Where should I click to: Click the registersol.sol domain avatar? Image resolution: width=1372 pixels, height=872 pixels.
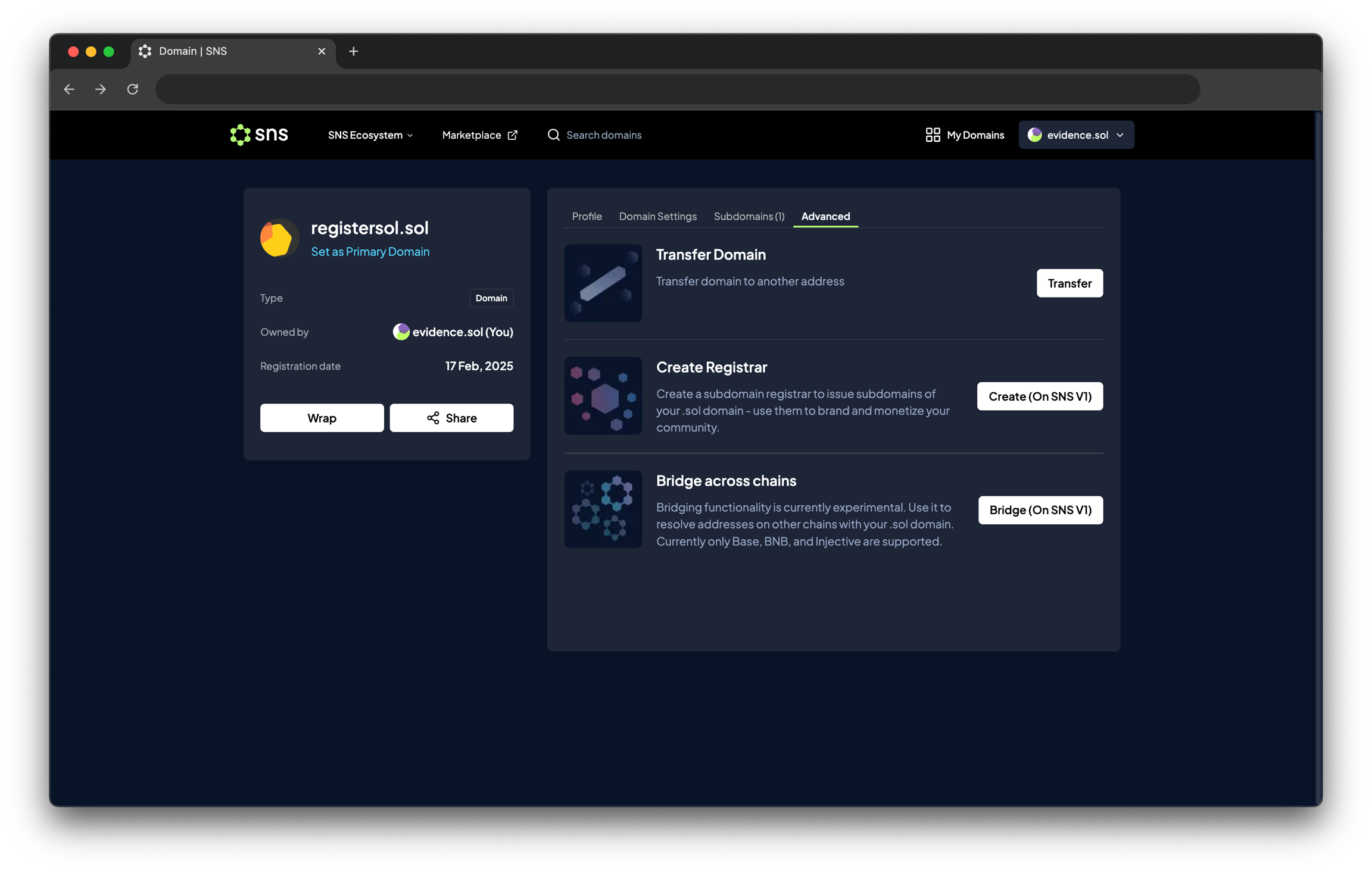[x=279, y=238]
